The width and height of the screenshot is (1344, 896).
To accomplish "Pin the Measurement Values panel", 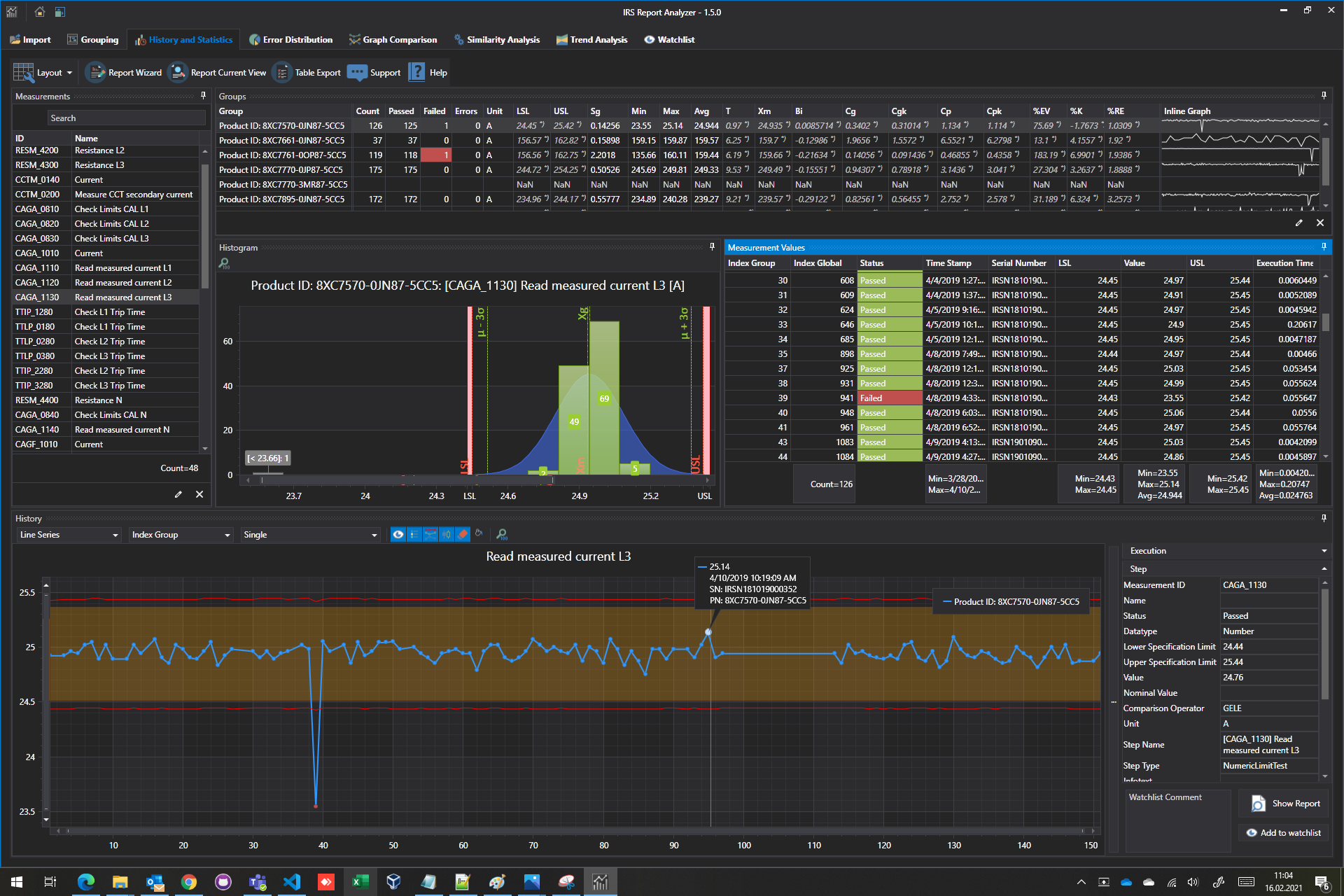I will [x=1324, y=247].
